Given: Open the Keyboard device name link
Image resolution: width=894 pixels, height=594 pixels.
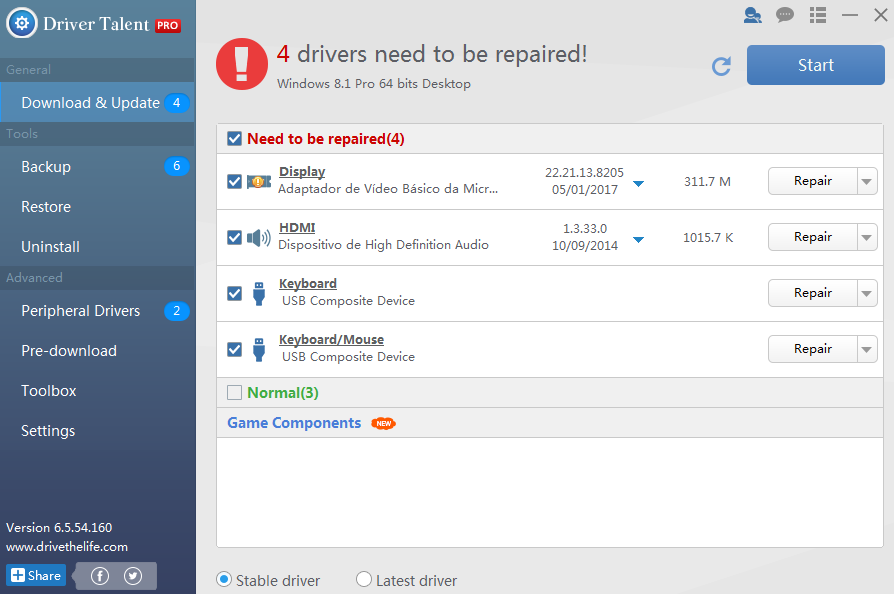Looking at the screenshot, I should click(x=307, y=283).
